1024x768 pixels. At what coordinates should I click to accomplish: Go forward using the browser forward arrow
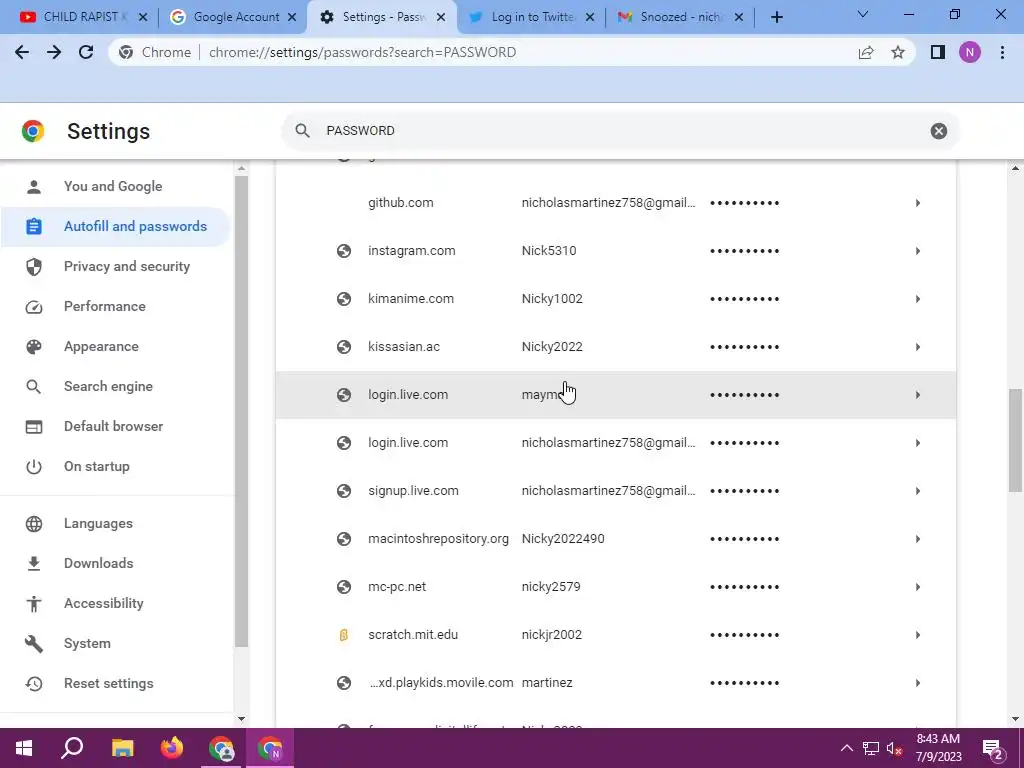tap(54, 52)
